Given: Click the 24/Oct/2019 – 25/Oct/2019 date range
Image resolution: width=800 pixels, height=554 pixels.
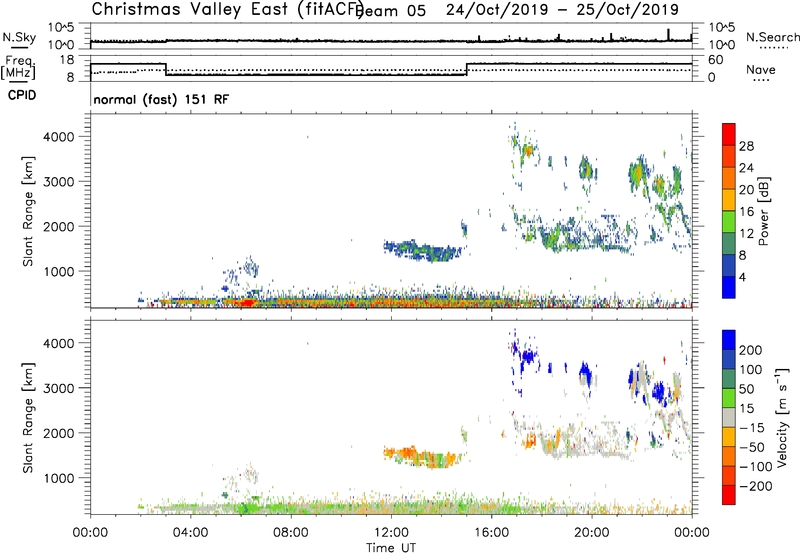Looking at the screenshot, I should [562, 10].
